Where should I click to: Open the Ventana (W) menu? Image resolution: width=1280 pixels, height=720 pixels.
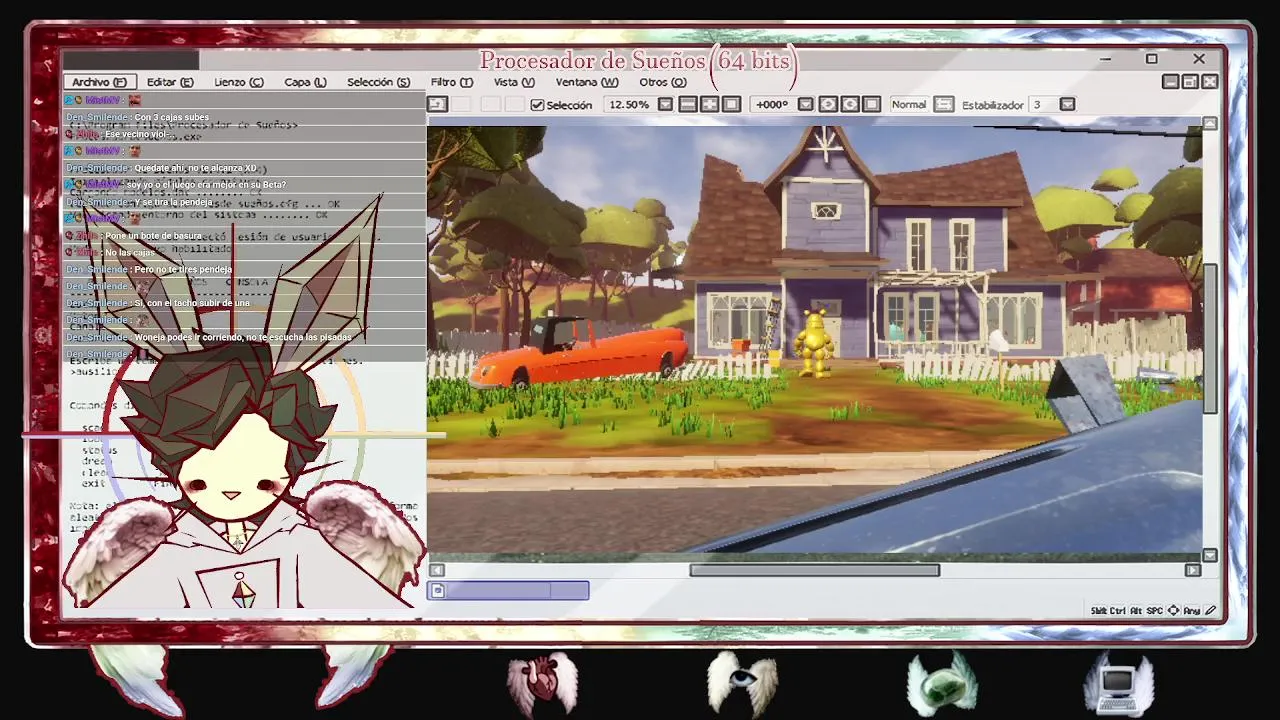point(587,82)
